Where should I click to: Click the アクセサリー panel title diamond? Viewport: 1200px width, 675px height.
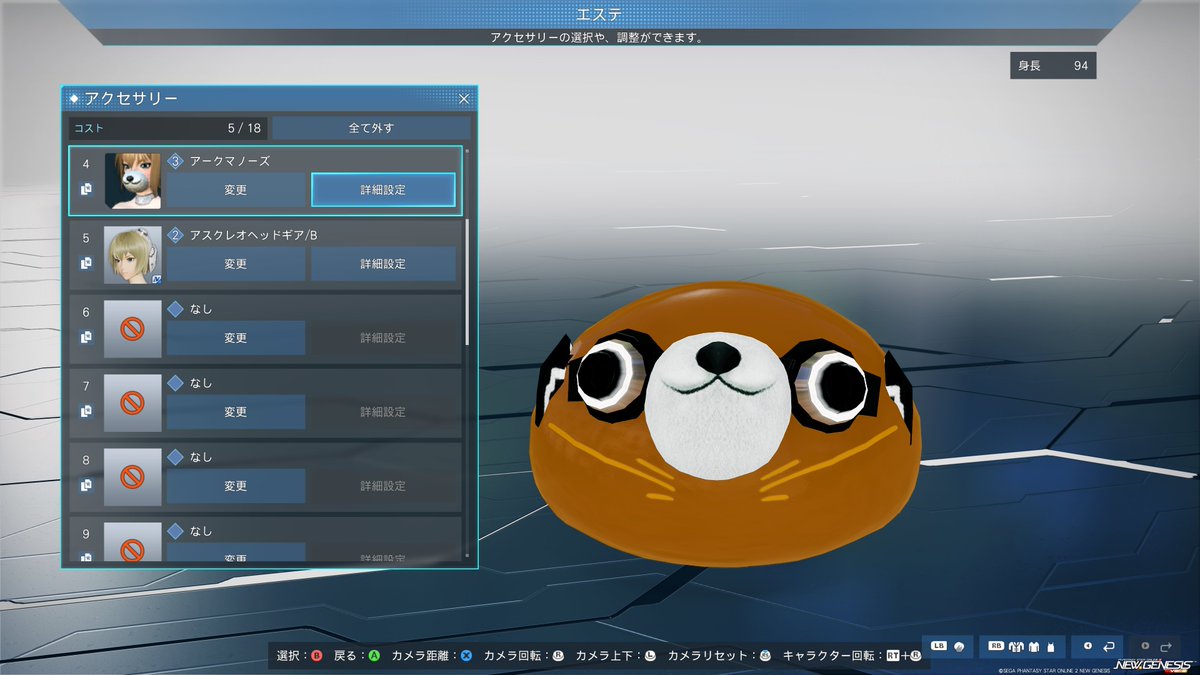click(74, 99)
